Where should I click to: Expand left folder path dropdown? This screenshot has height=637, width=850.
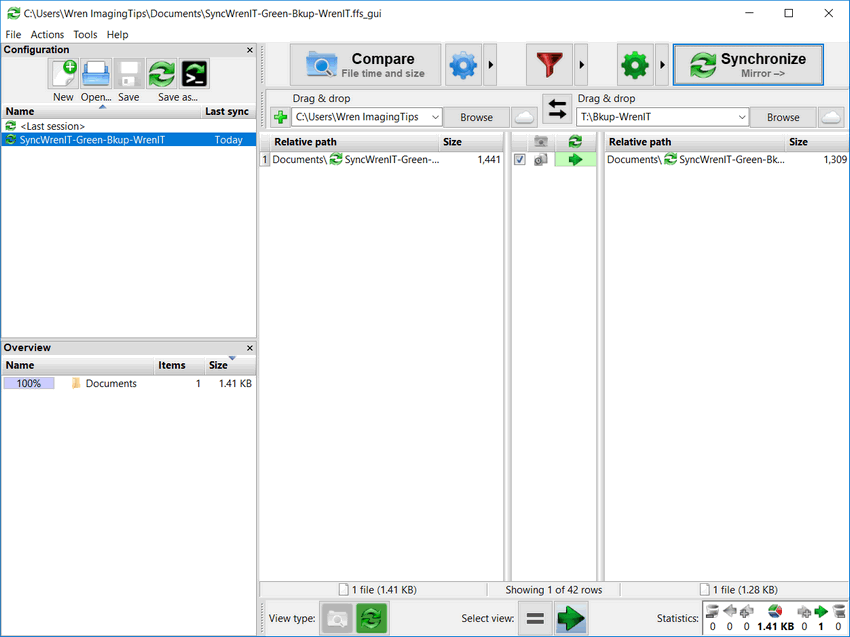point(433,118)
